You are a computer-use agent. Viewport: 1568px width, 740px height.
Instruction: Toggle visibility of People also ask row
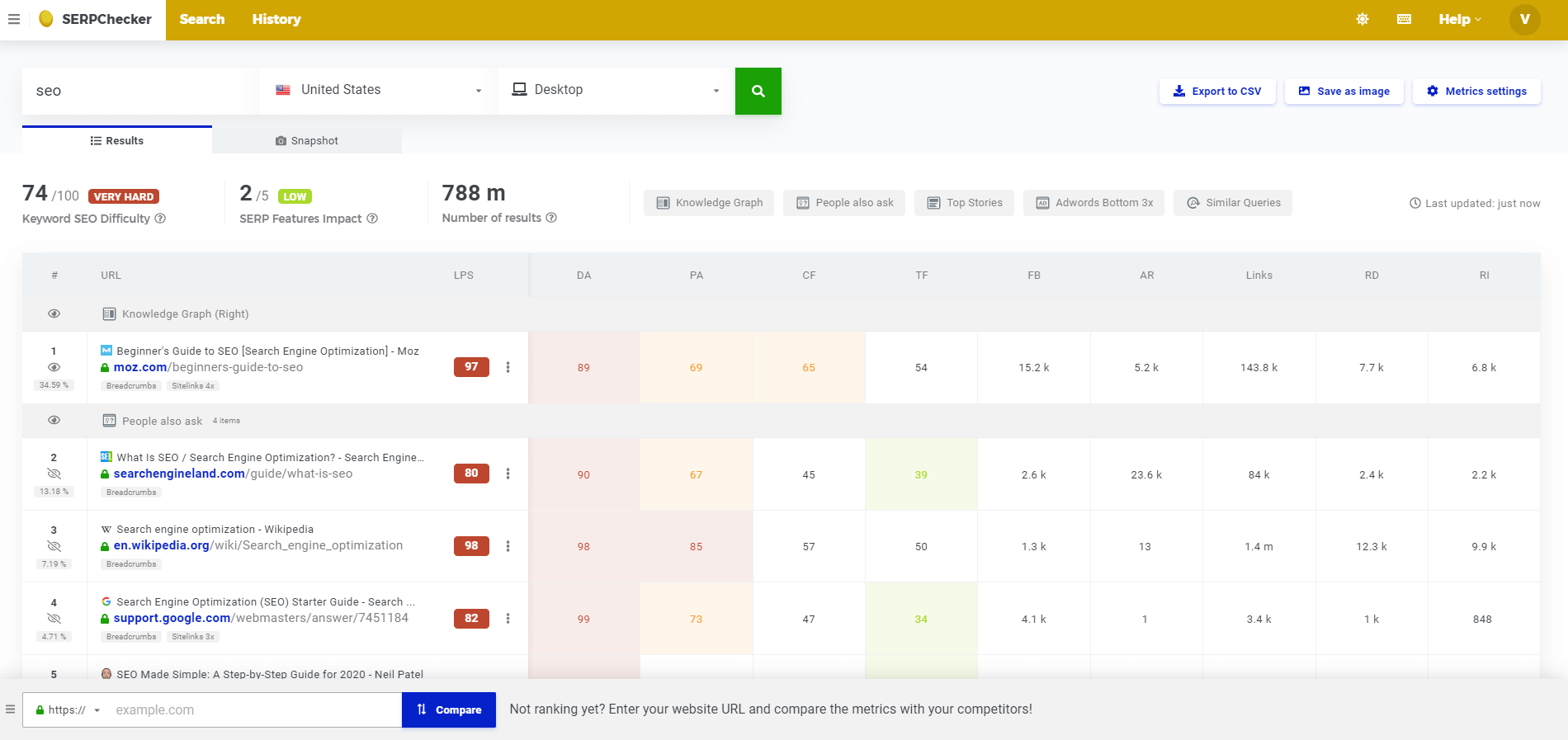pyautogui.click(x=54, y=420)
